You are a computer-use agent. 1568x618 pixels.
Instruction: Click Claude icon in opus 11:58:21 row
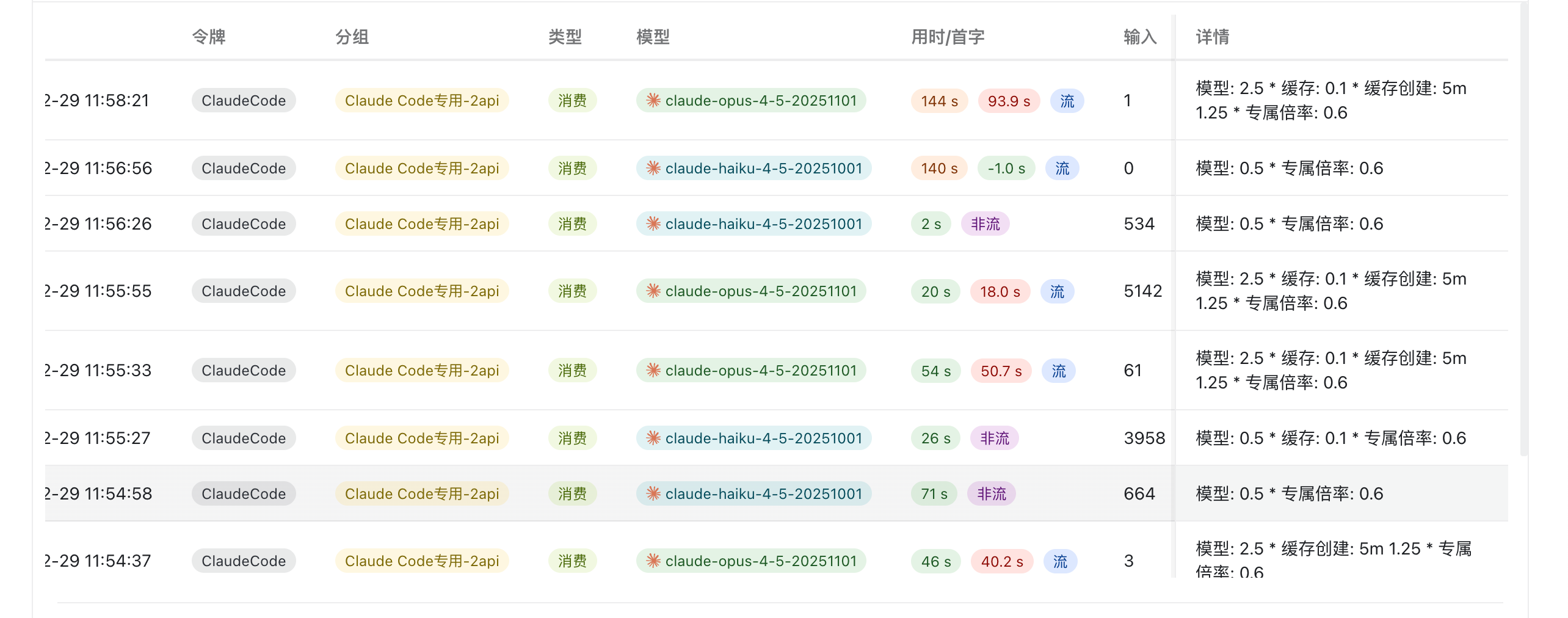pyautogui.click(x=653, y=100)
